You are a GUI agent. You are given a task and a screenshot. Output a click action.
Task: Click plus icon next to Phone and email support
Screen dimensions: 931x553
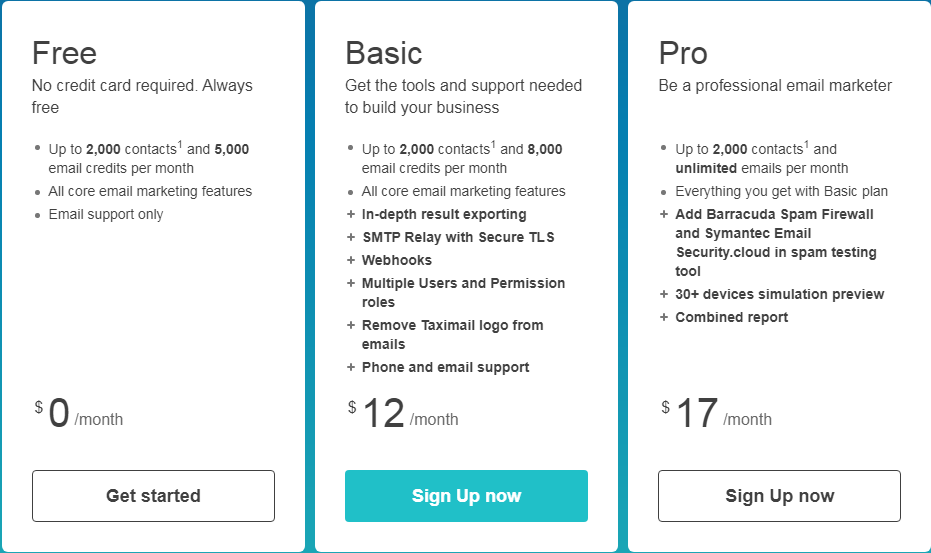[351, 367]
